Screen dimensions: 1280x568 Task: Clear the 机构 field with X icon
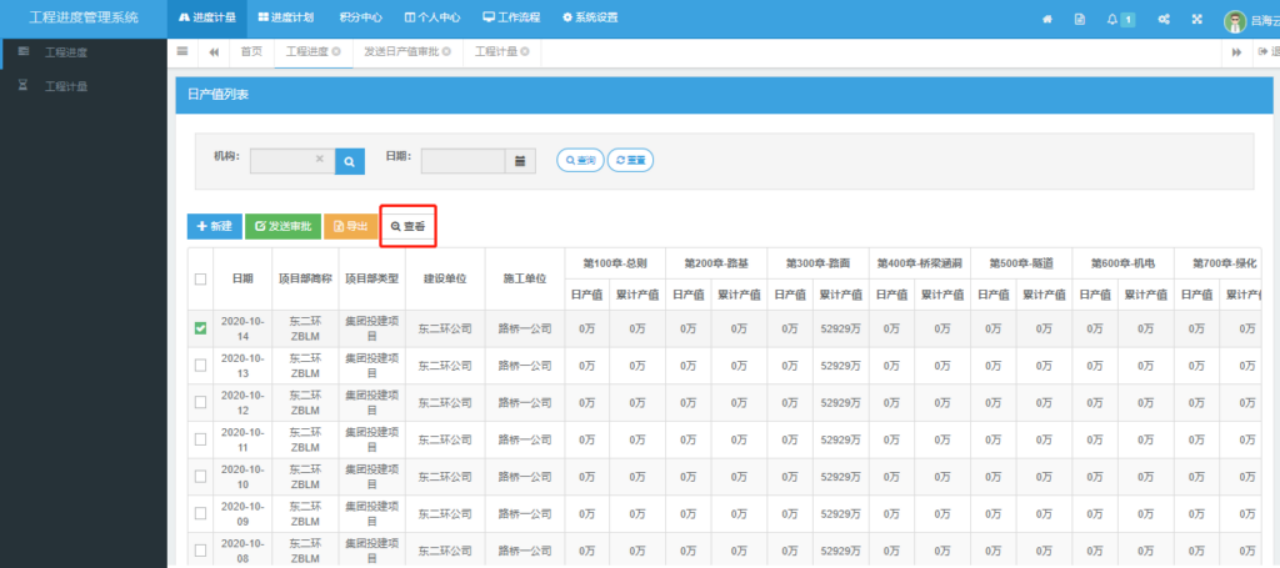319,159
